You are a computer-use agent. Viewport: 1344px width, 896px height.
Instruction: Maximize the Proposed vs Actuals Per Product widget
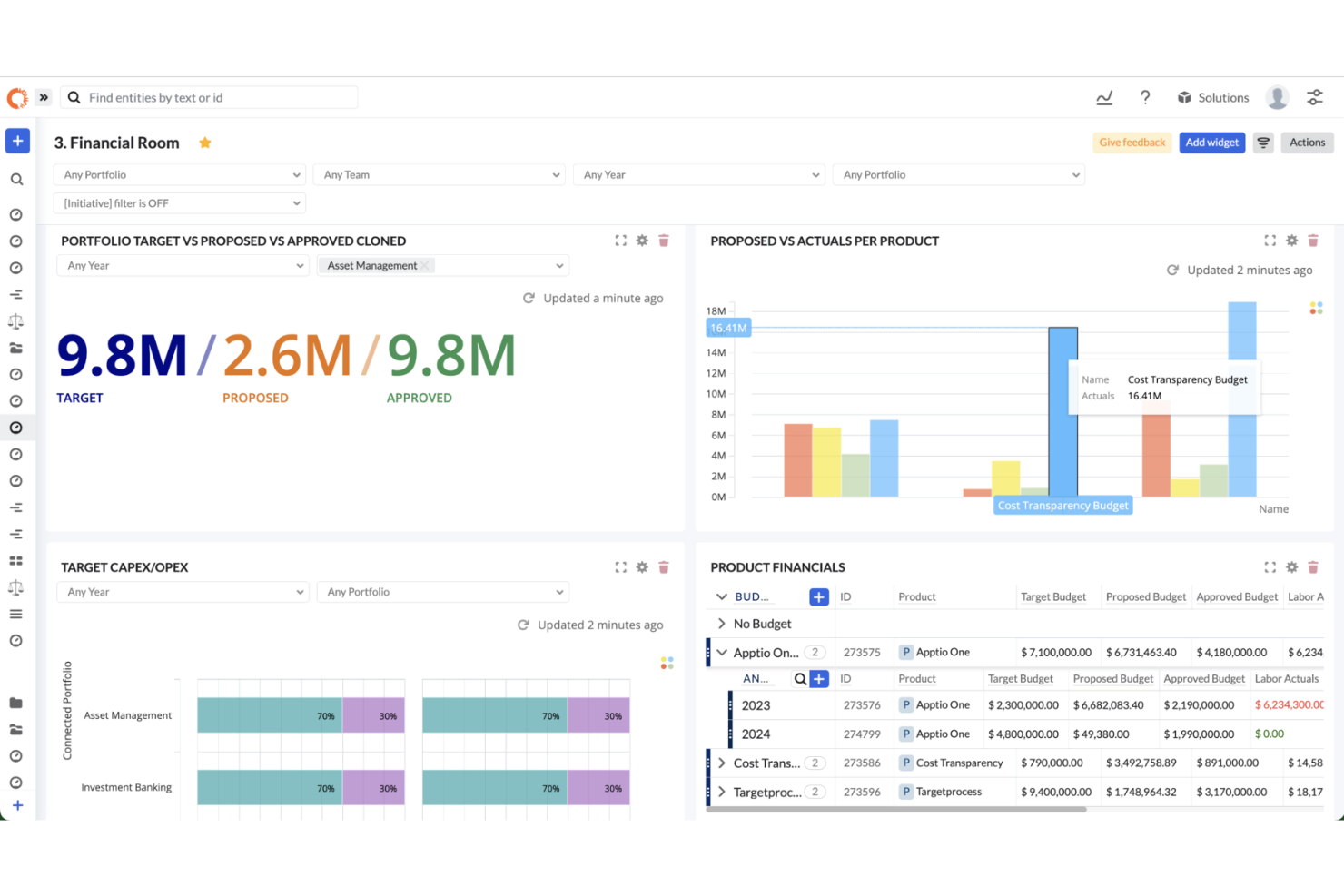tap(1270, 241)
